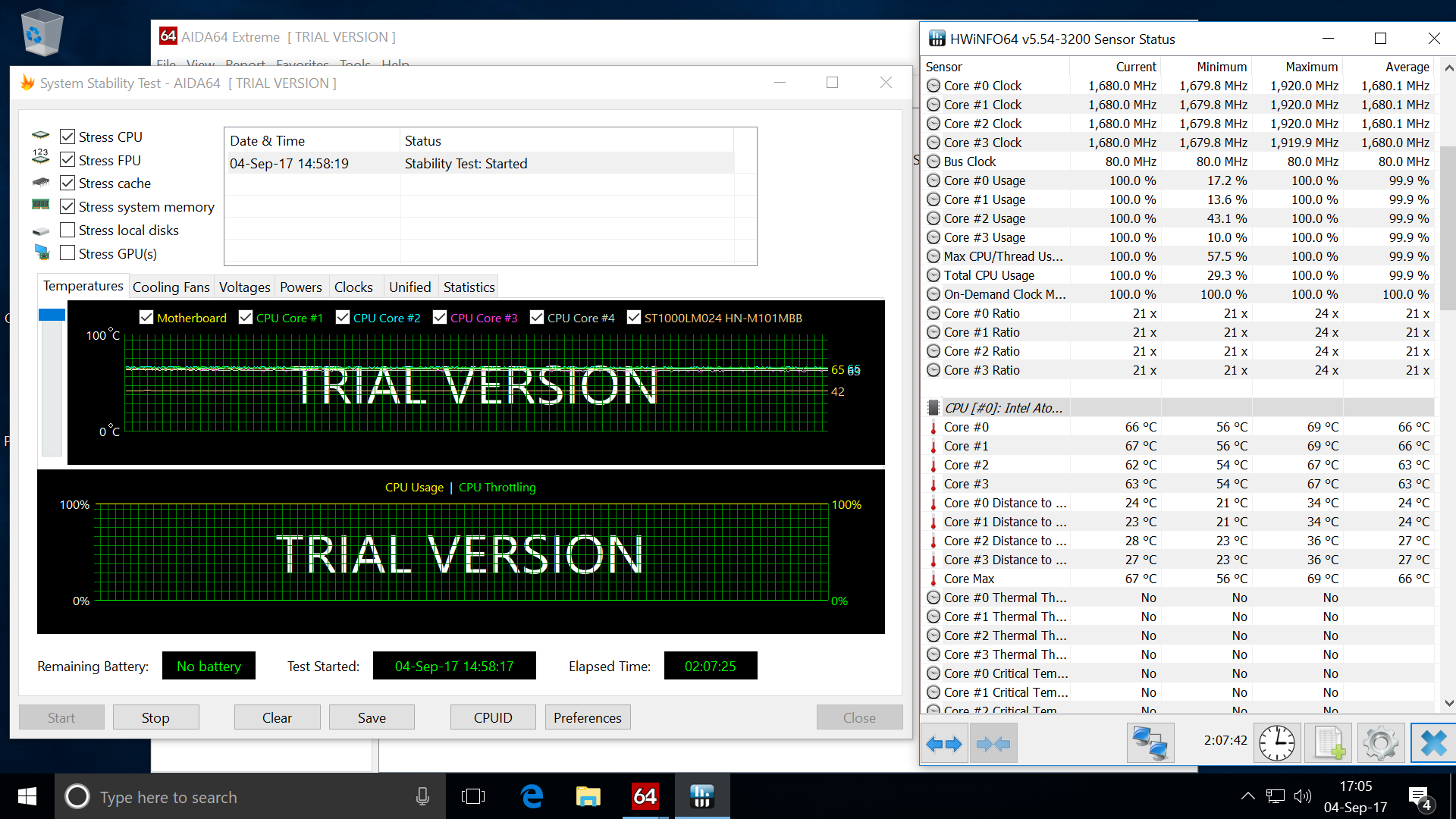Open Task View from taskbar

click(473, 796)
